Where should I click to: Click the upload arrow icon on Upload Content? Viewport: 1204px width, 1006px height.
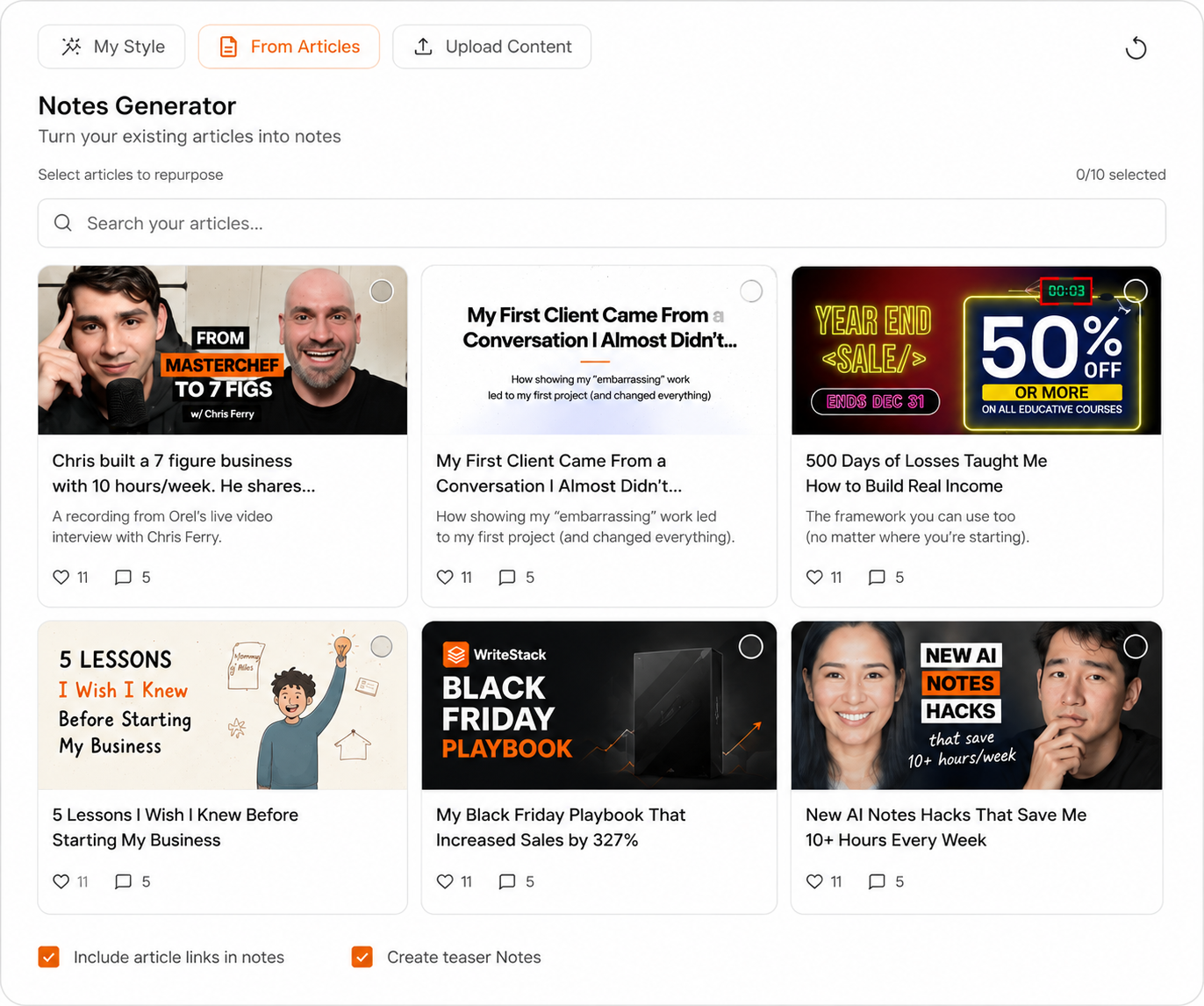(423, 47)
